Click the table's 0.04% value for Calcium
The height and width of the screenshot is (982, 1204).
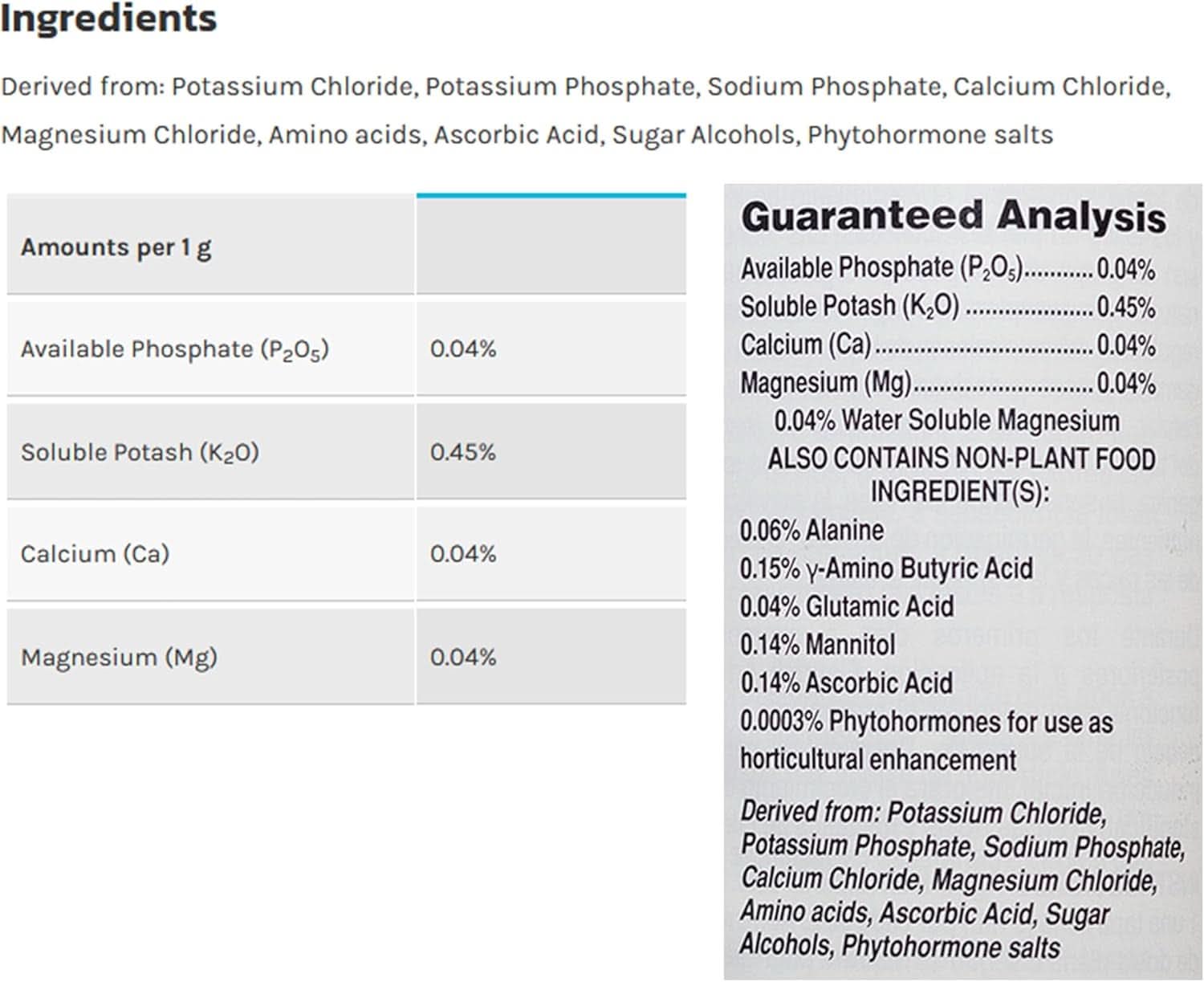[x=463, y=554]
